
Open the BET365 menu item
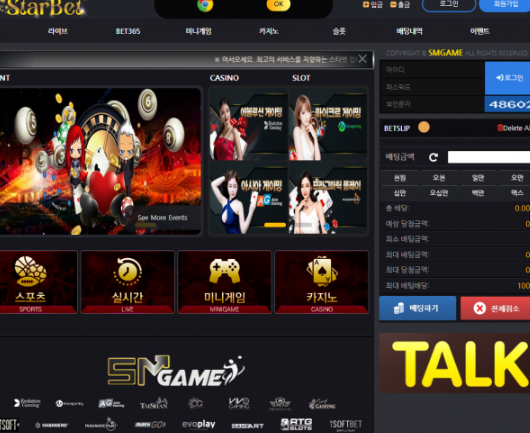tap(128, 31)
